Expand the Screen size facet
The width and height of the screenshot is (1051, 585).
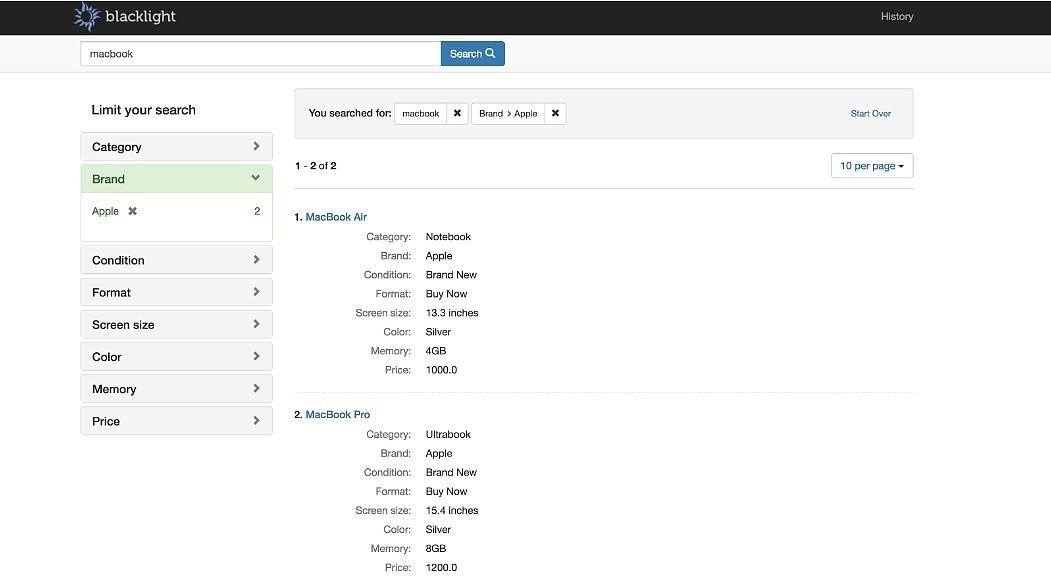pyautogui.click(x=176, y=324)
